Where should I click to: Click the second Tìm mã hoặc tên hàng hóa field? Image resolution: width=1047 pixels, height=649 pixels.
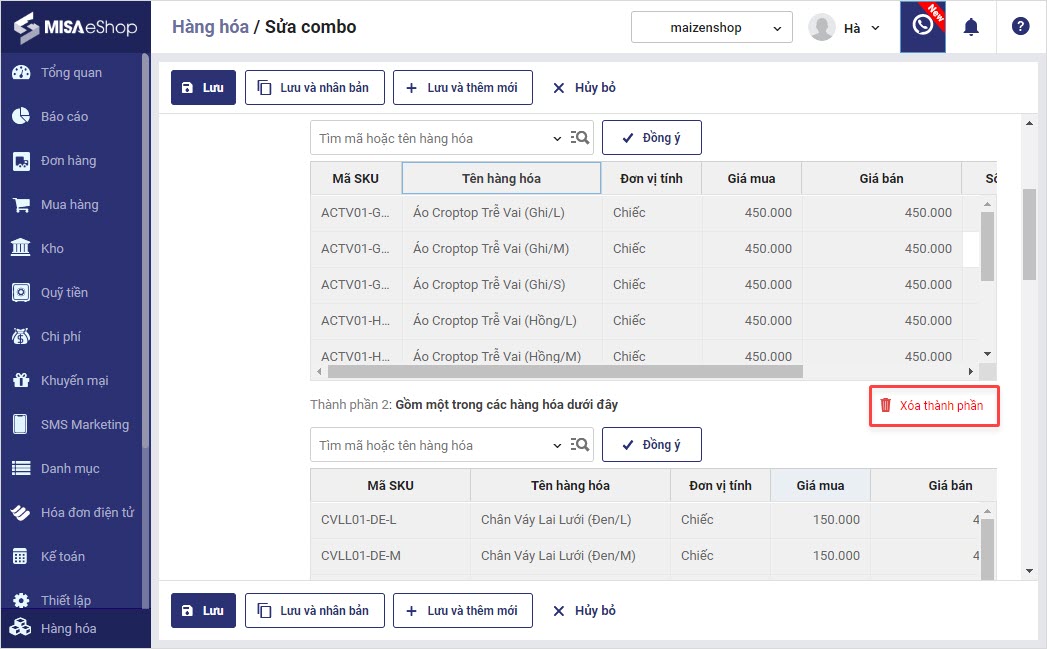click(430, 445)
